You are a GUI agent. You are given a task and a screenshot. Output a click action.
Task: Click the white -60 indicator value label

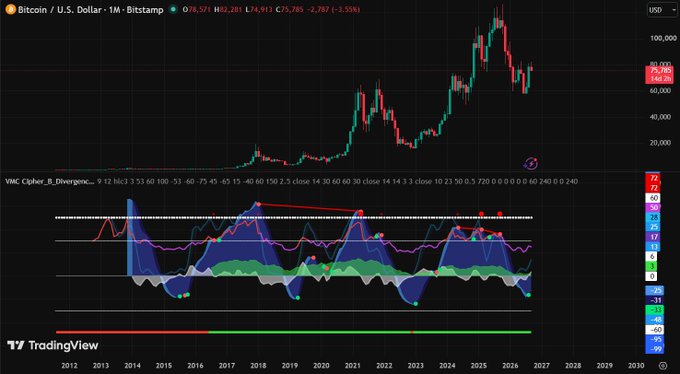coord(654,329)
